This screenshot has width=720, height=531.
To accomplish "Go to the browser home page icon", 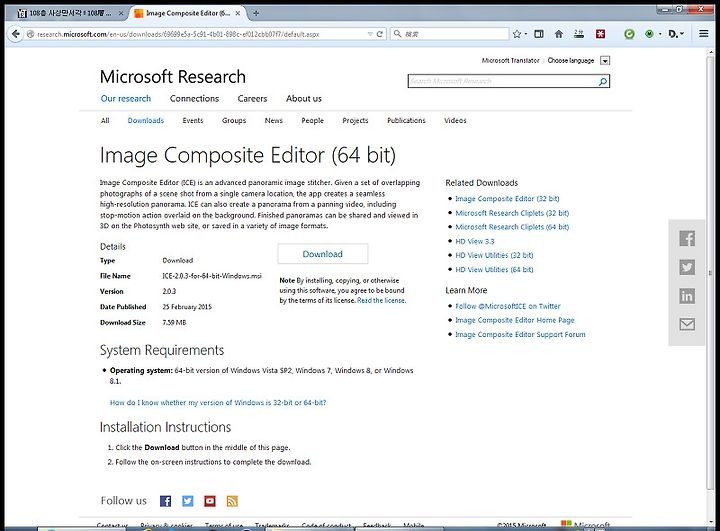I will click(559, 34).
